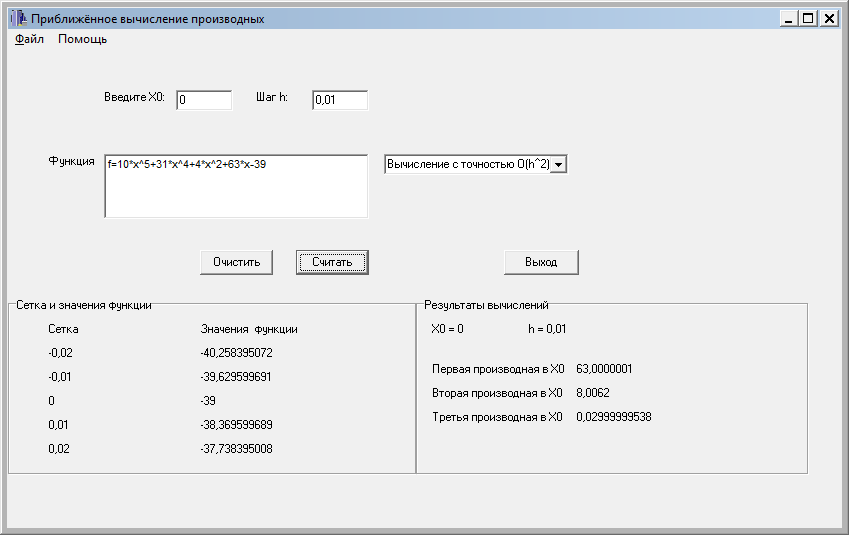The height and width of the screenshot is (535, 849).
Task: Click first derivative value 63,0000001
Action: [x=604, y=369]
